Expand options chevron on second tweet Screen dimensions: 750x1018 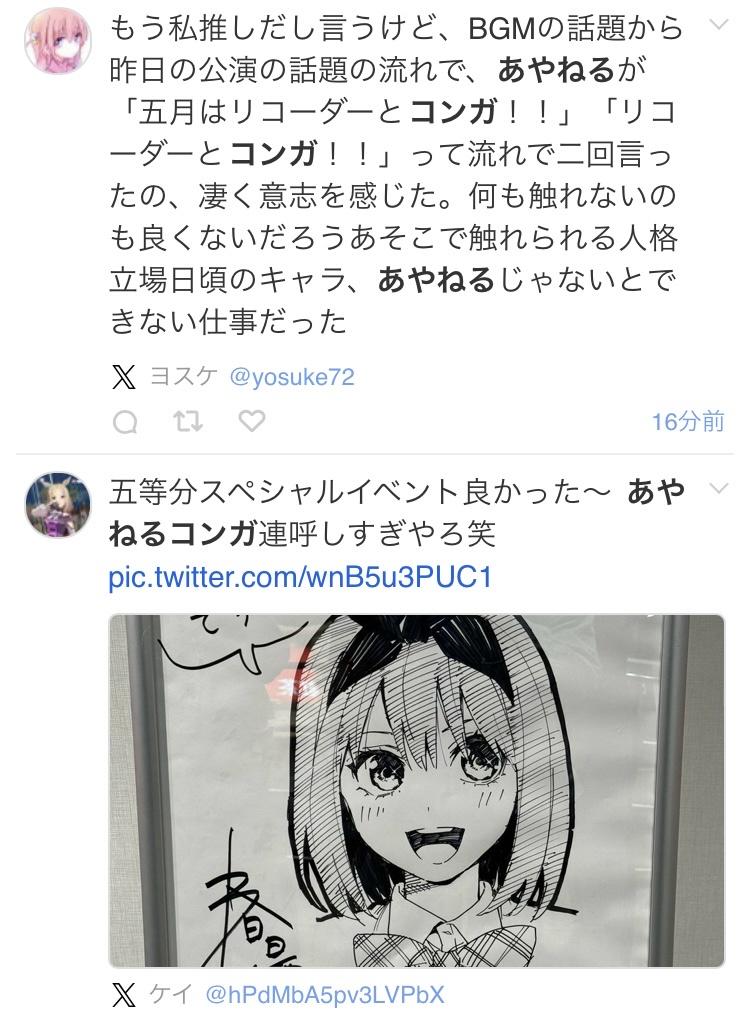coord(718,488)
